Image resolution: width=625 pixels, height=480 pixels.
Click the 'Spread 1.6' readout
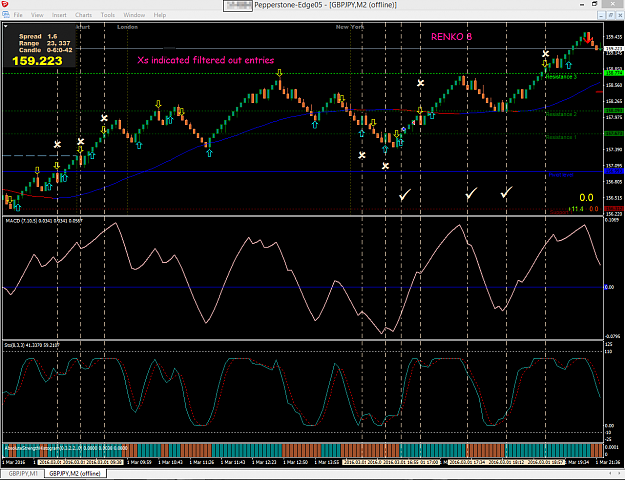[x=38, y=36]
